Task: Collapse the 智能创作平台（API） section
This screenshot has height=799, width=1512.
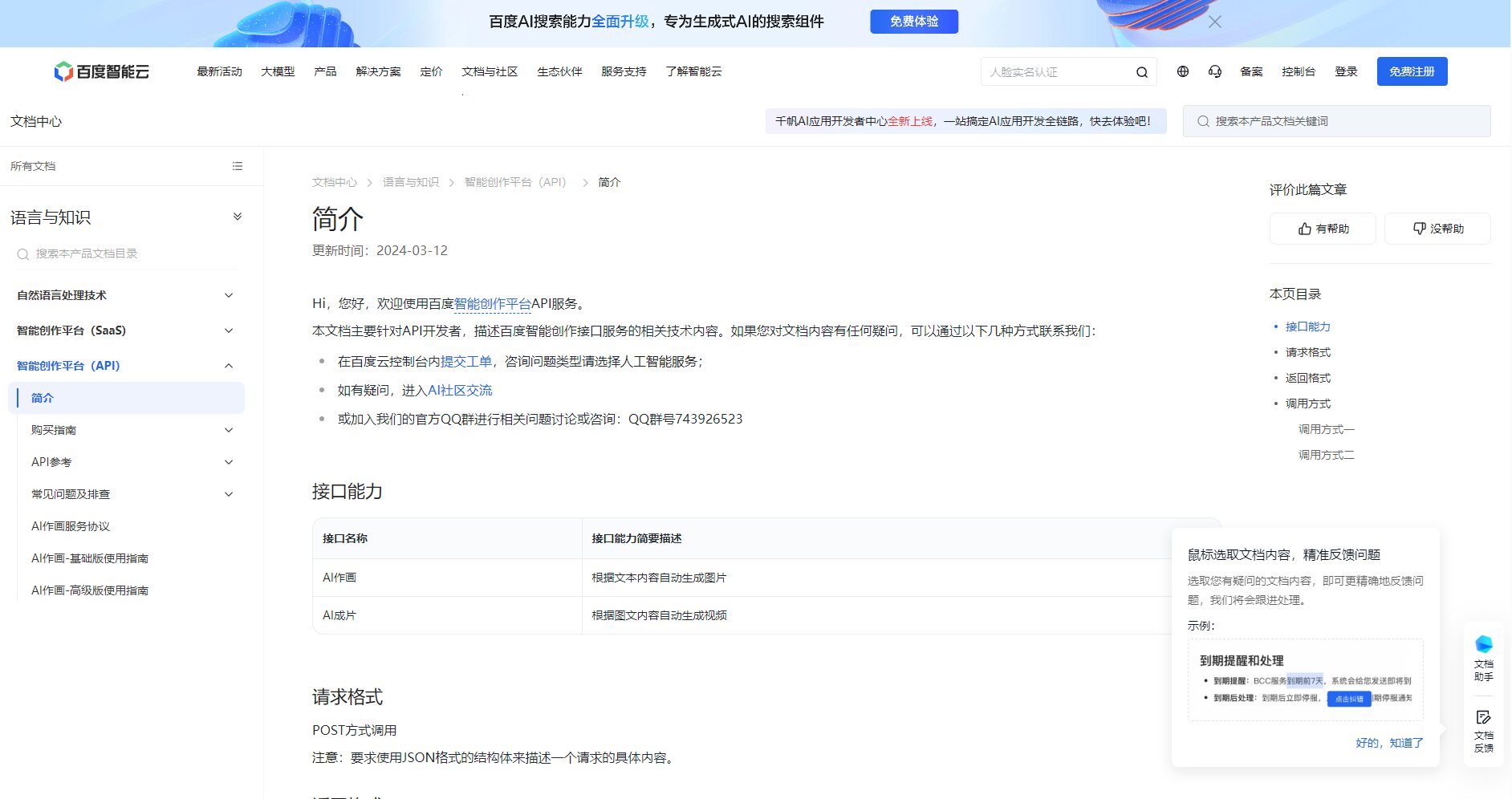Action: (x=126, y=366)
